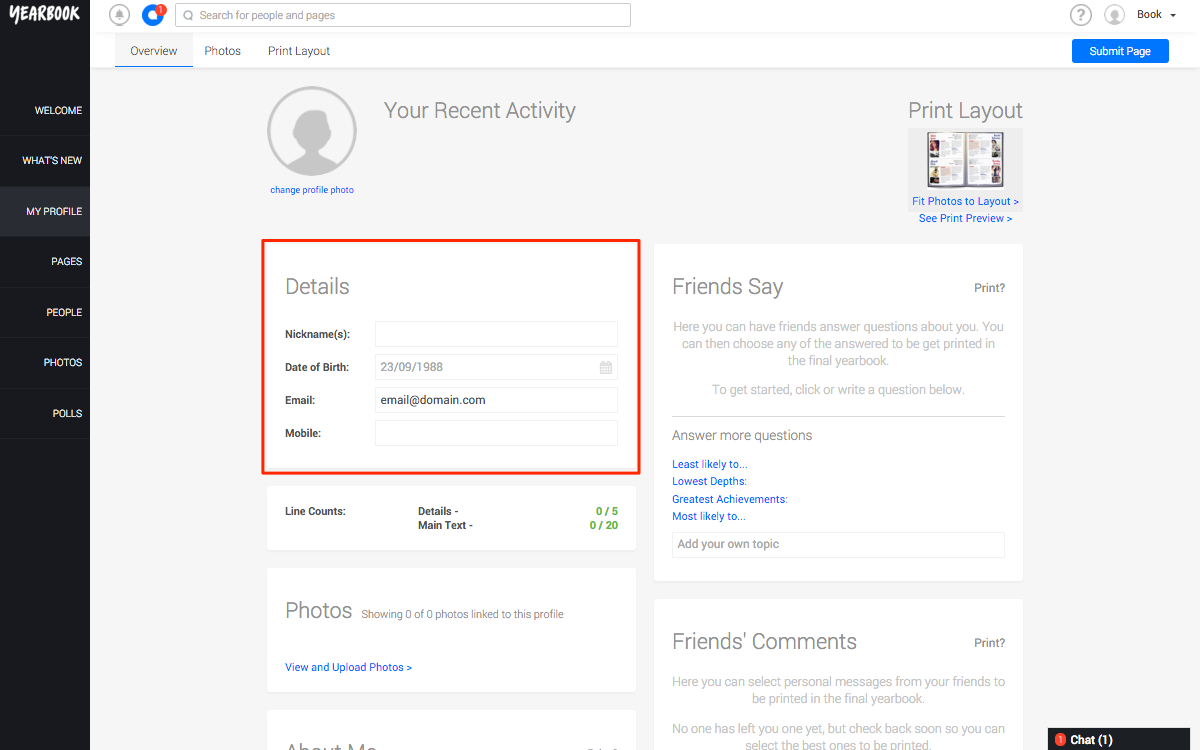
Task: Select the 'Lowest Depths:' question
Action: (709, 481)
